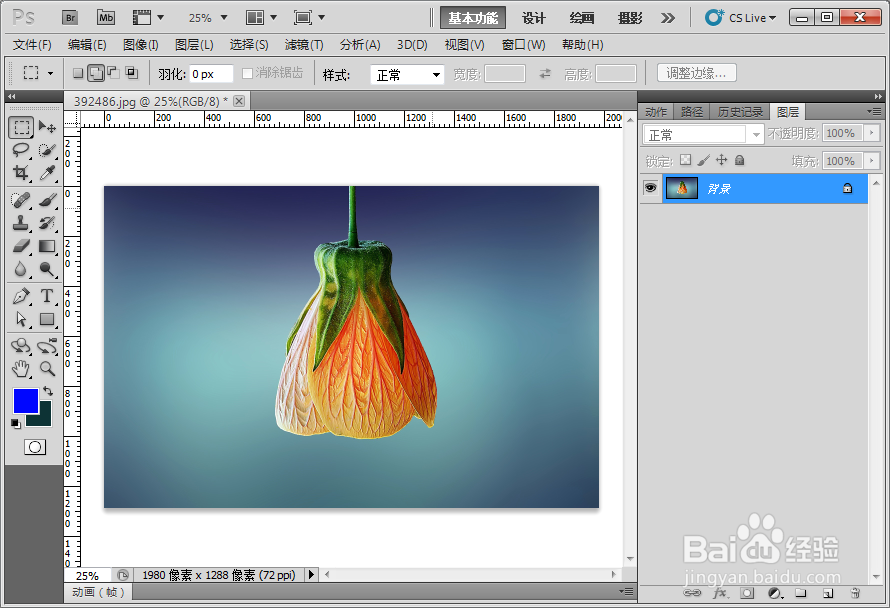
Task: Select the Horizontal Type tool
Action: click(x=48, y=296)
